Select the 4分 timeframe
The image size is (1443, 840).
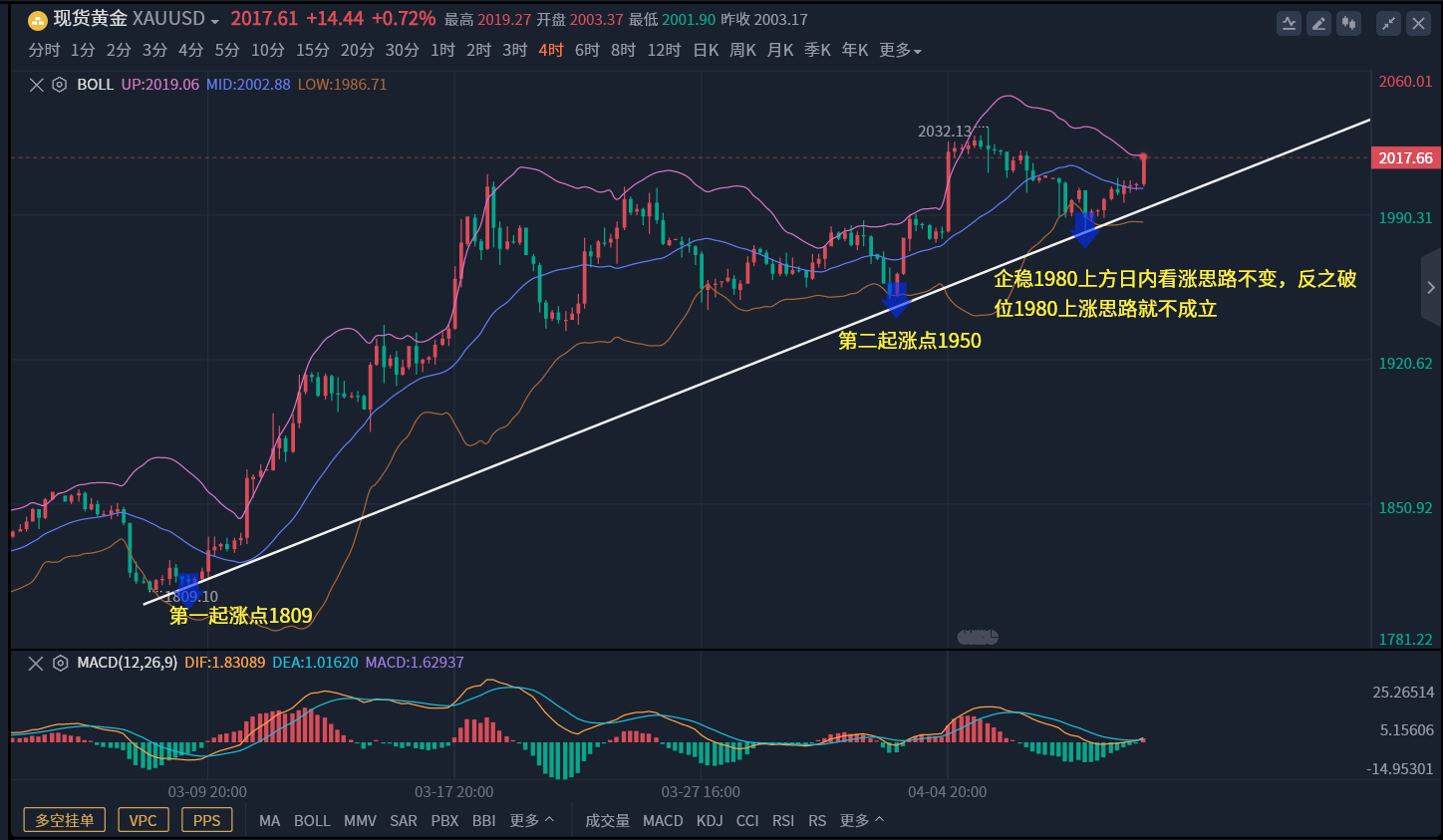(190, 50)
